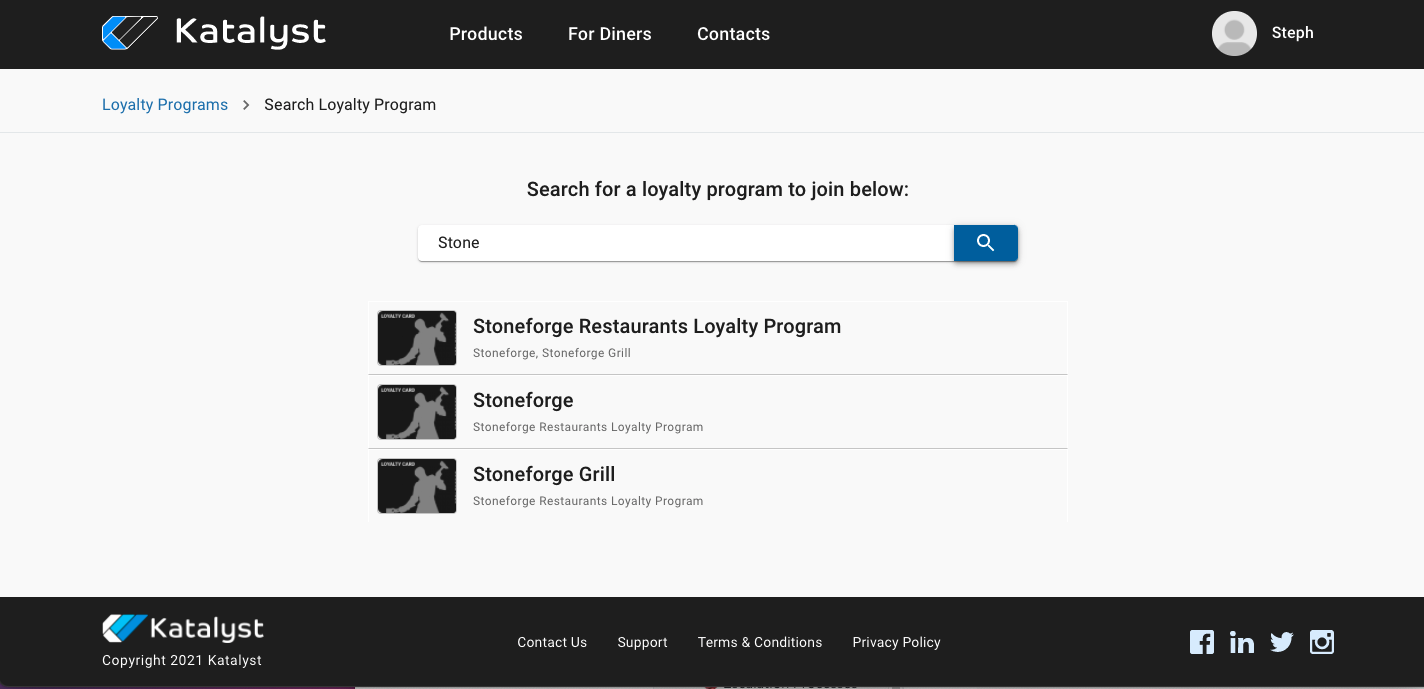
Task: Click the Stoneforge Grill loyalty card thumbnail
Action: [417, 486]
